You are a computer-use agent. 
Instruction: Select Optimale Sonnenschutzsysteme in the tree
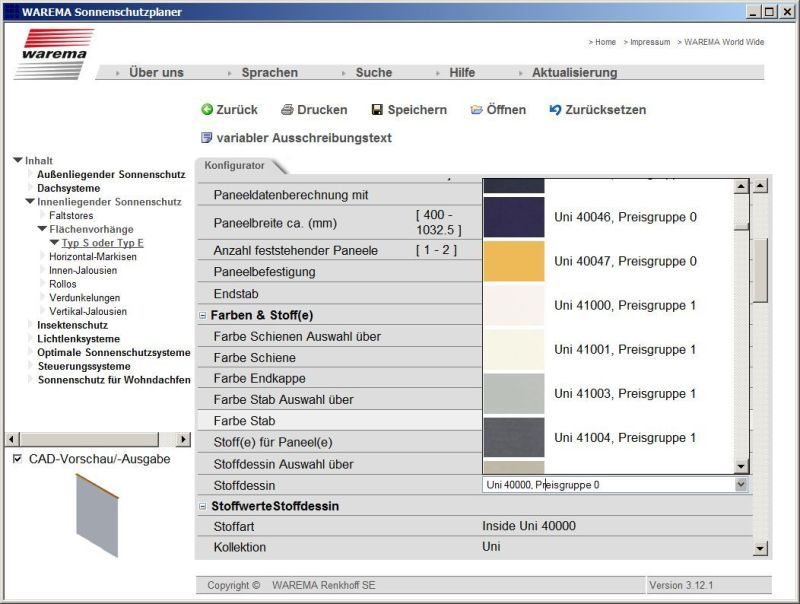click(114, 353)
